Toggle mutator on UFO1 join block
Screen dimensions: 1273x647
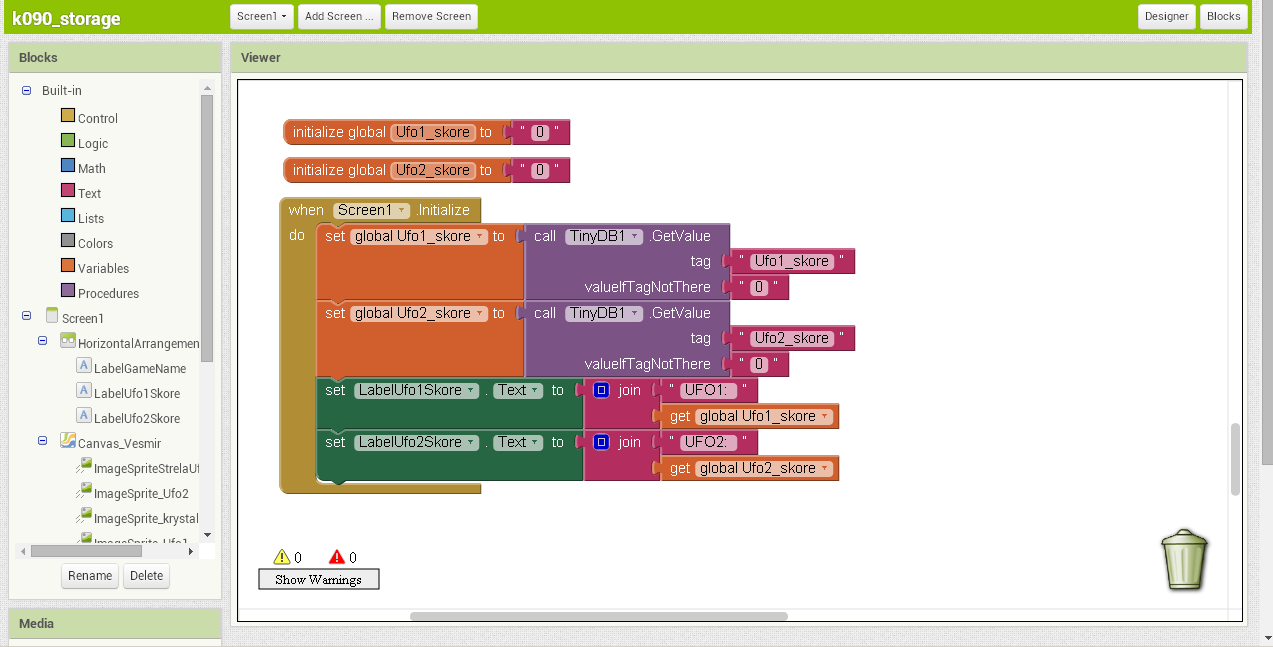[x=601, y=390]
